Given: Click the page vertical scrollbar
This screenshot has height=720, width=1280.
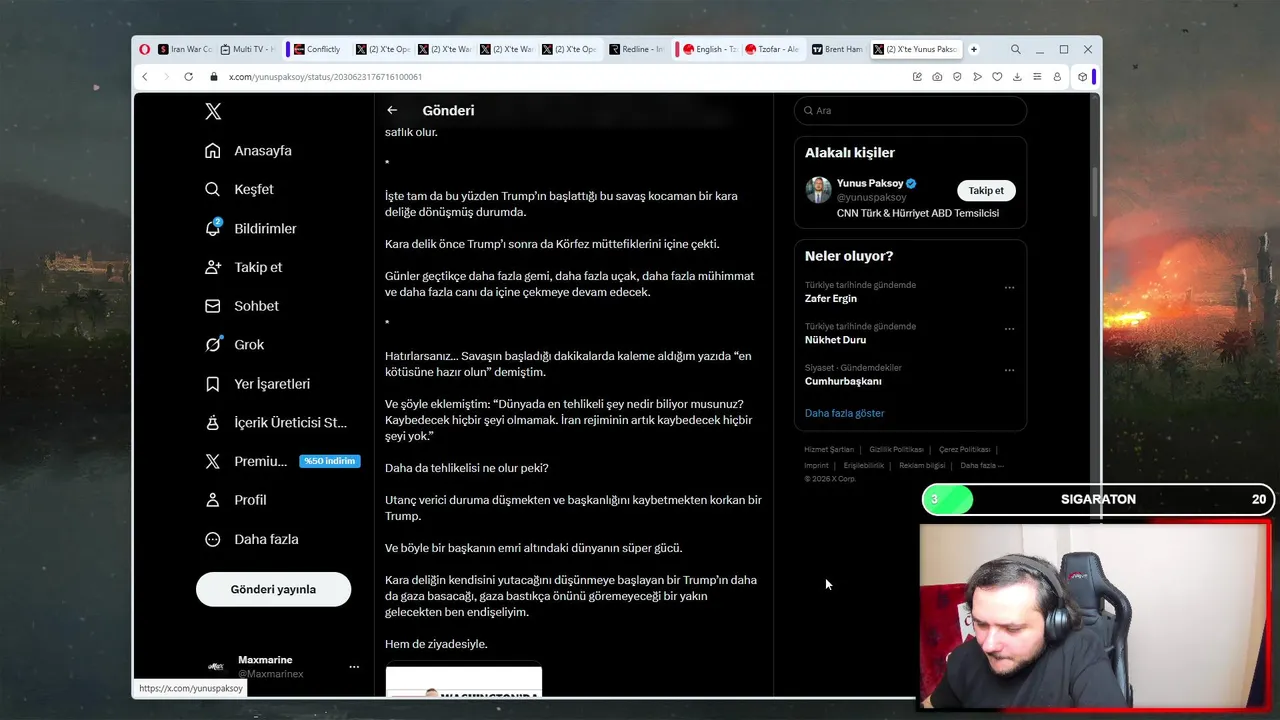Looking at the screenshot, I should click(x=1097, y=190).
